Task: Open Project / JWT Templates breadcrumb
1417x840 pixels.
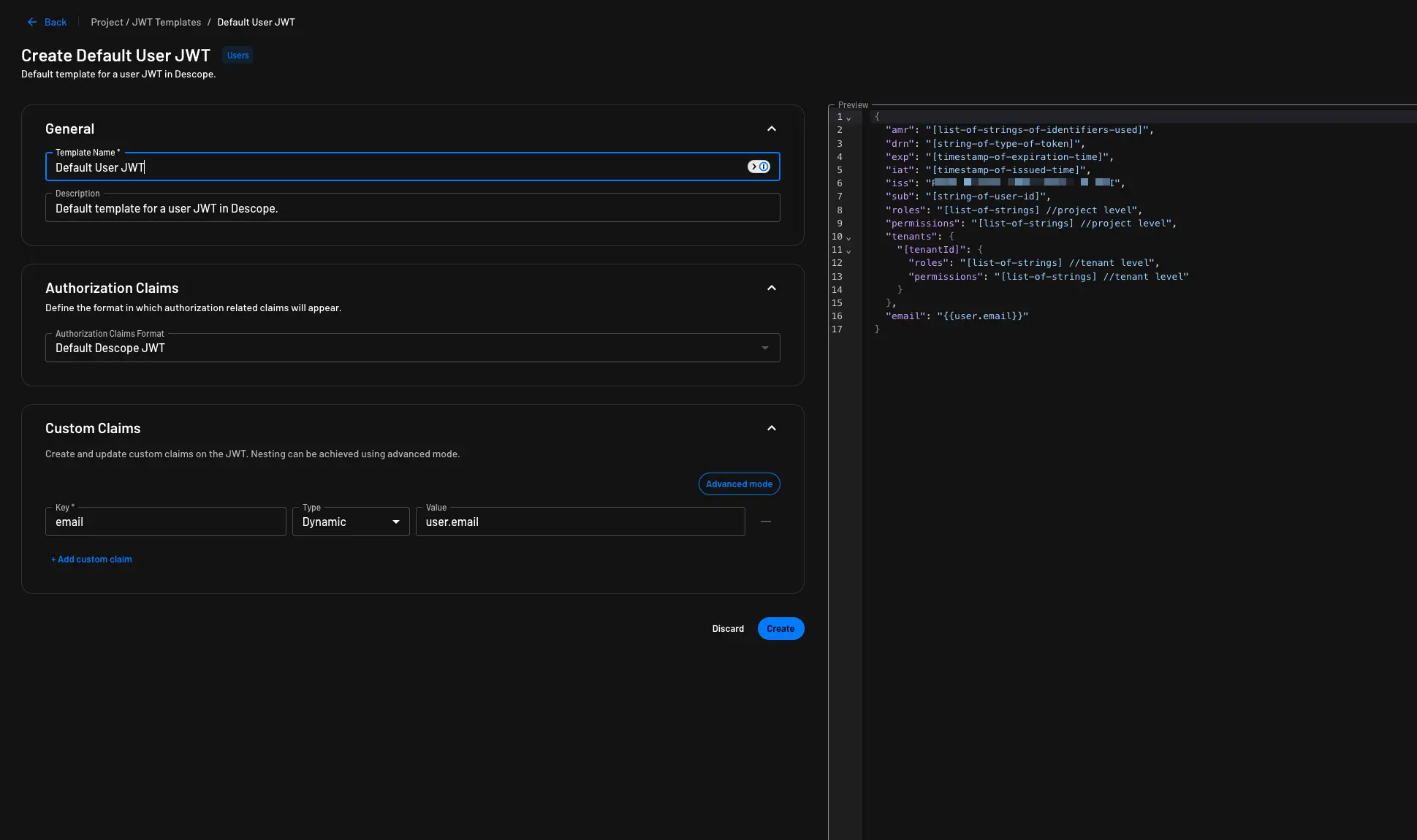Action: tap(146, 22)
